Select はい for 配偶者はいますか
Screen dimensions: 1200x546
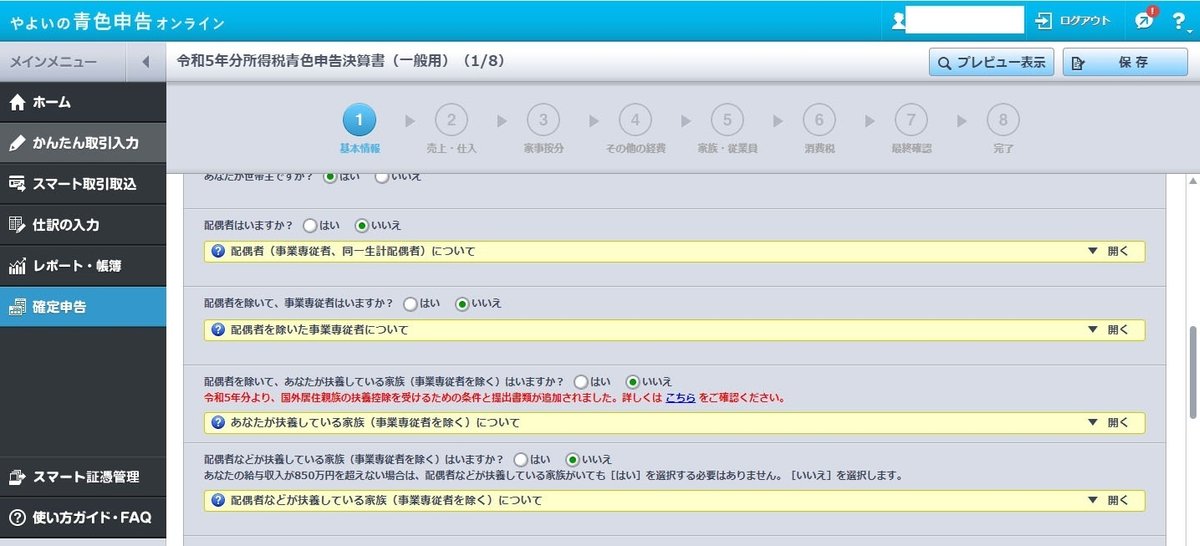click(x=309, y=226)
